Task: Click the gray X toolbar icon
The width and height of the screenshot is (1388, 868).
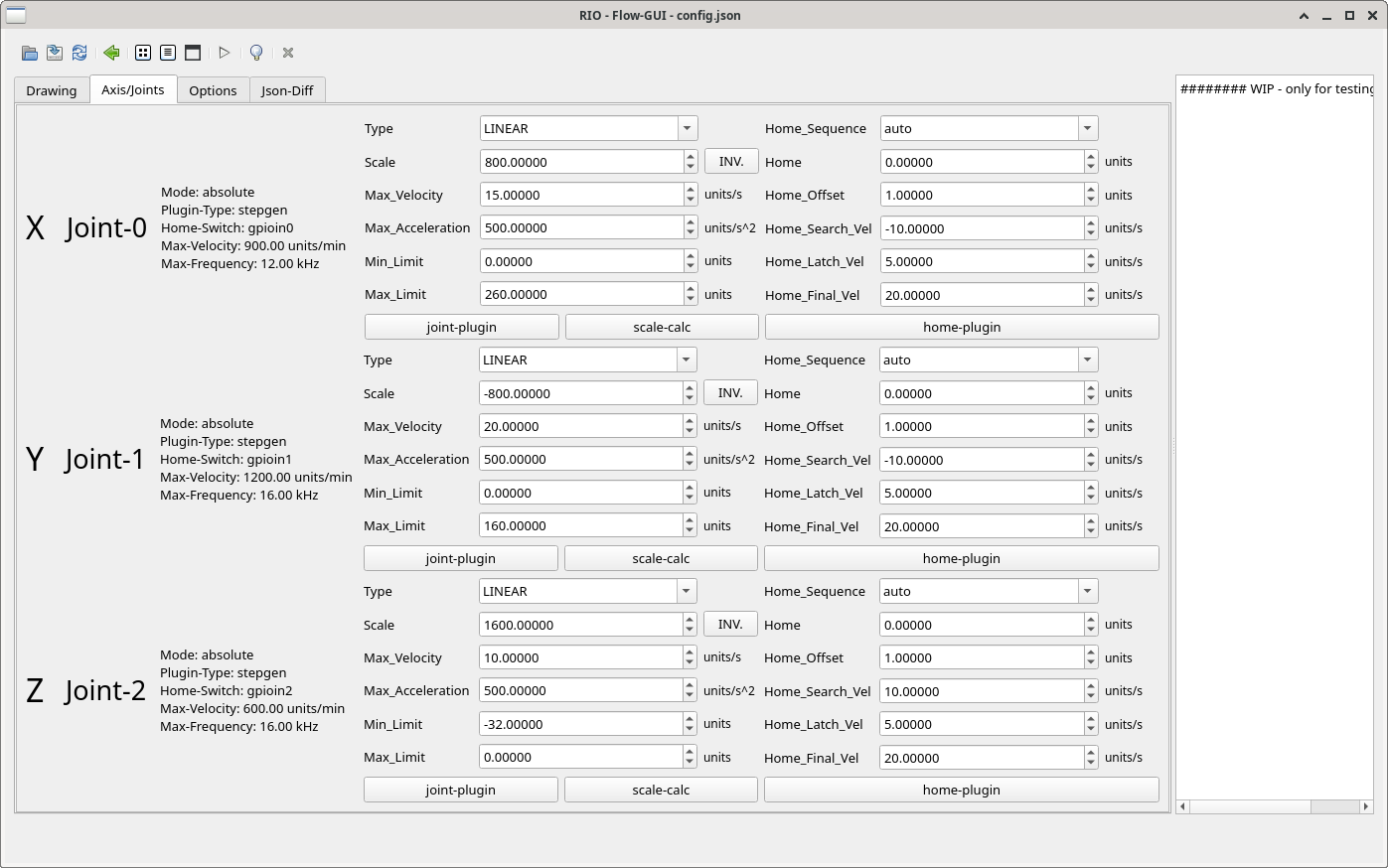Action: (288, 53)
